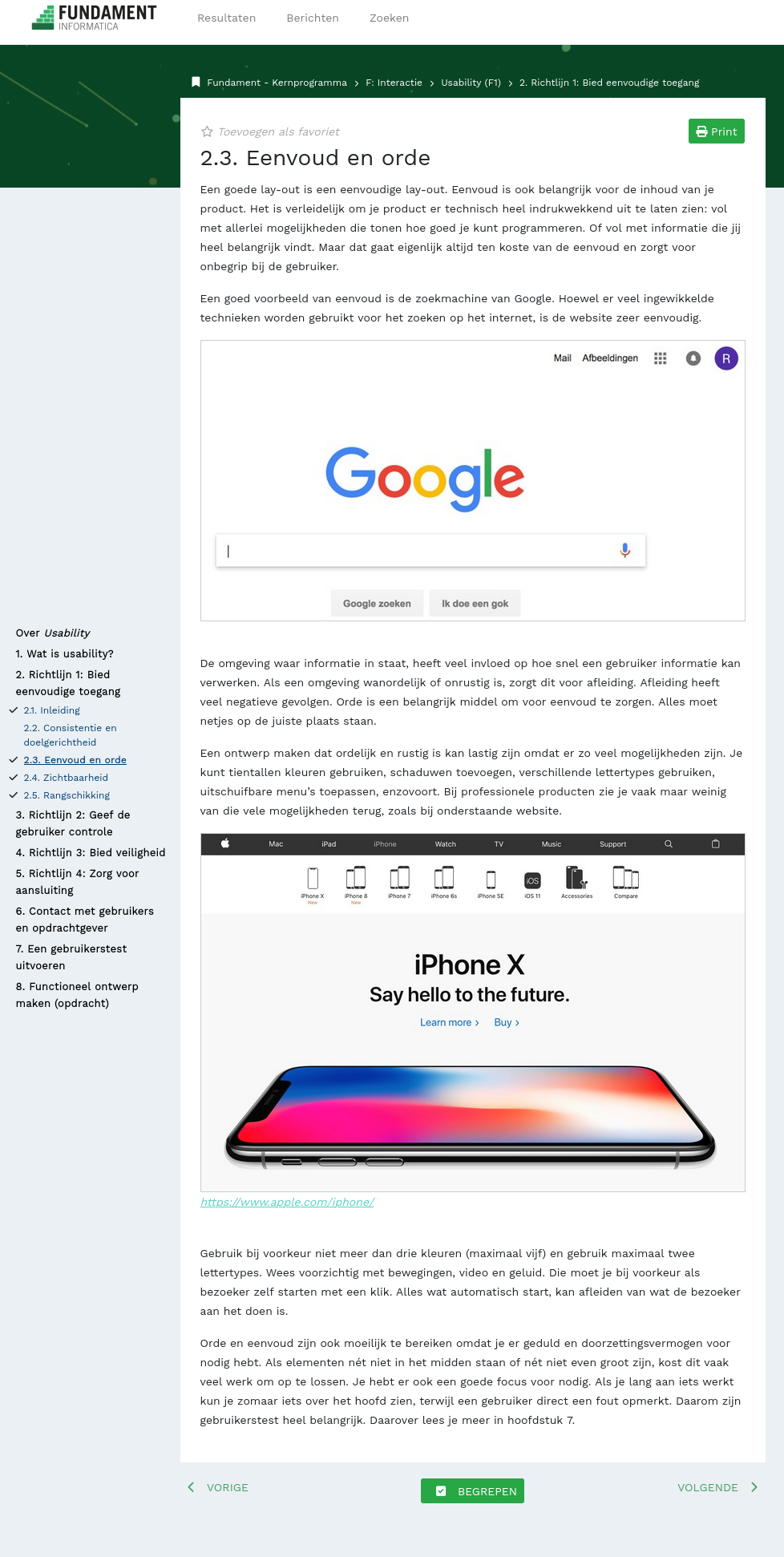784x1557 pixels.
Task: Click the Google notifications bell icon
Action: (693, 358)
